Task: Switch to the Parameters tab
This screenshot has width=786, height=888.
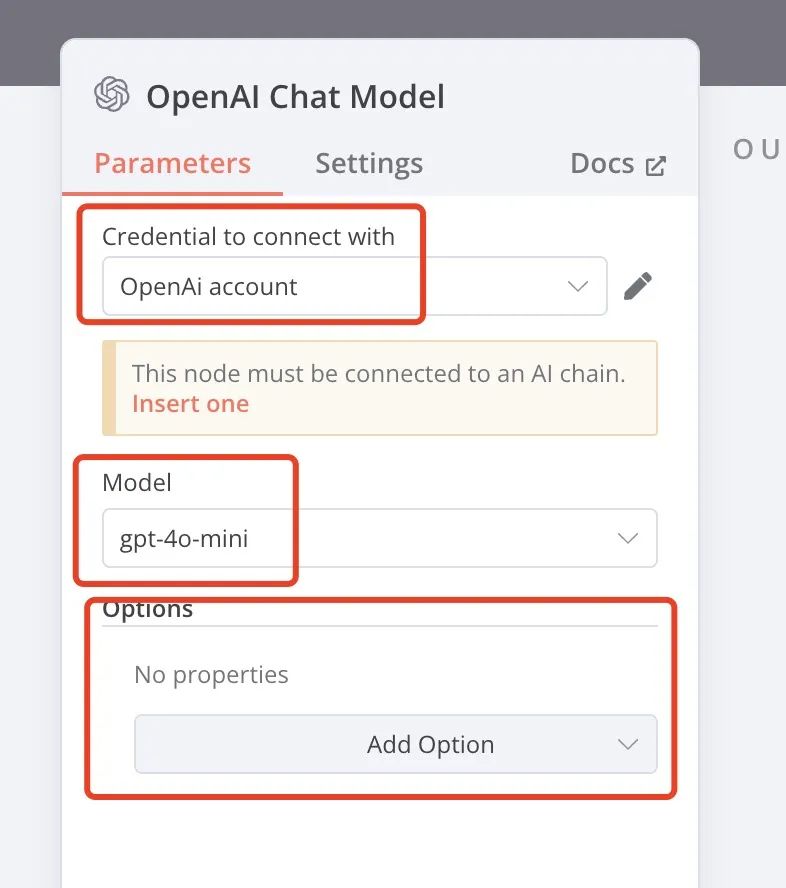Action: (x=172, y=164)
